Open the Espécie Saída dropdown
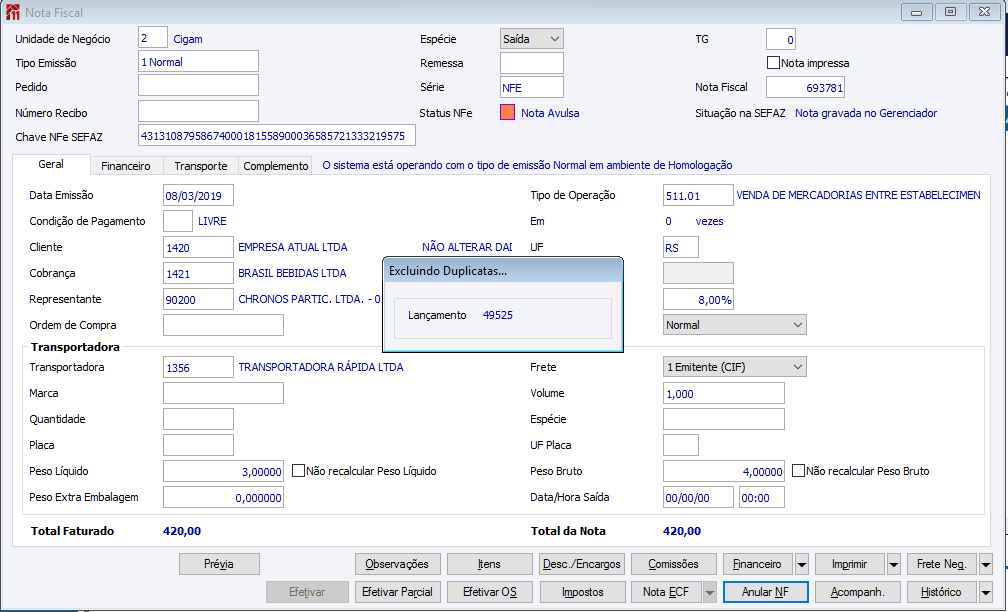The height and width of the screenshot is (612, 1008). tap(532, 39)
